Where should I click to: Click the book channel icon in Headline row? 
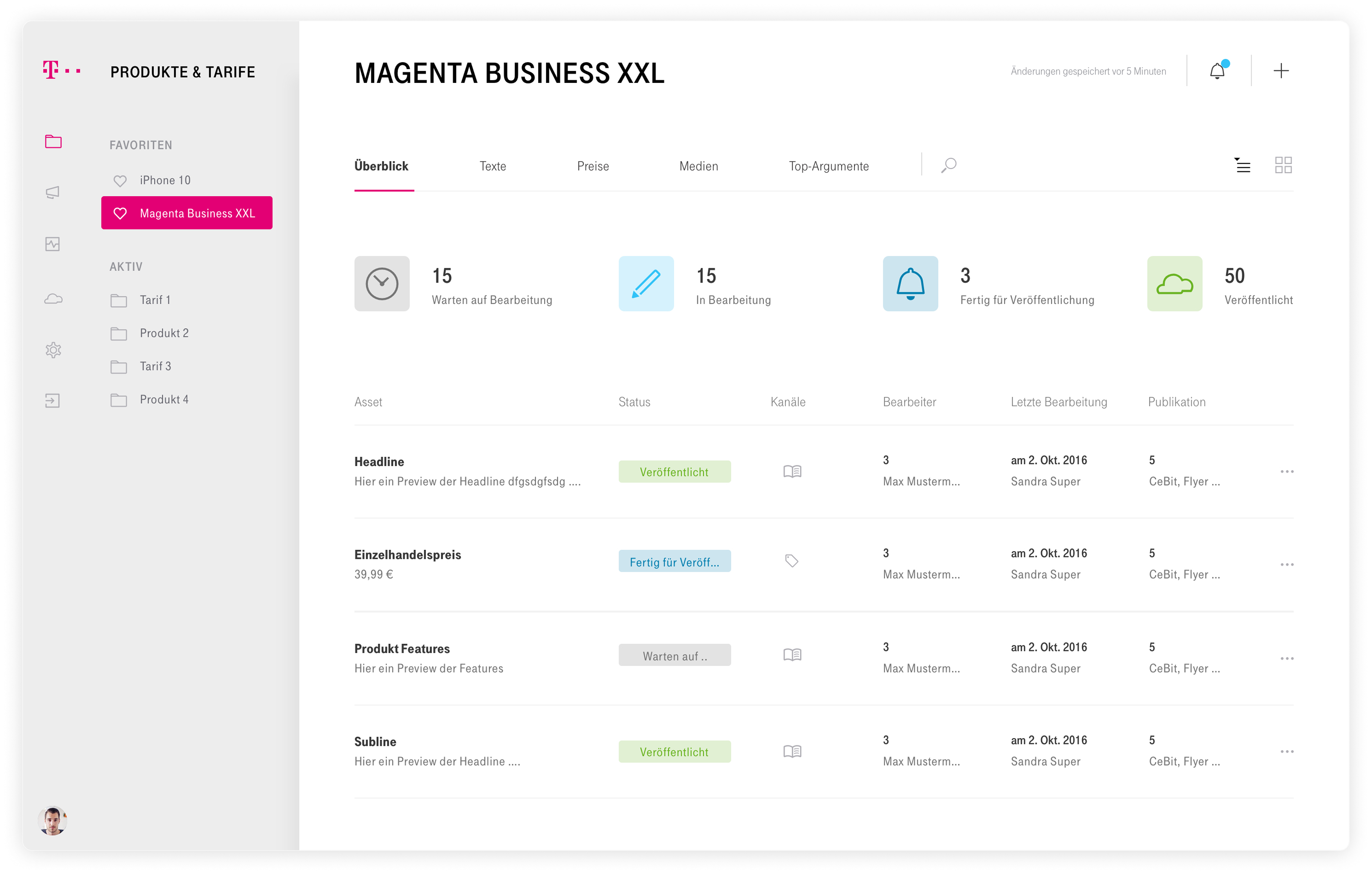(x=792, y=471)
